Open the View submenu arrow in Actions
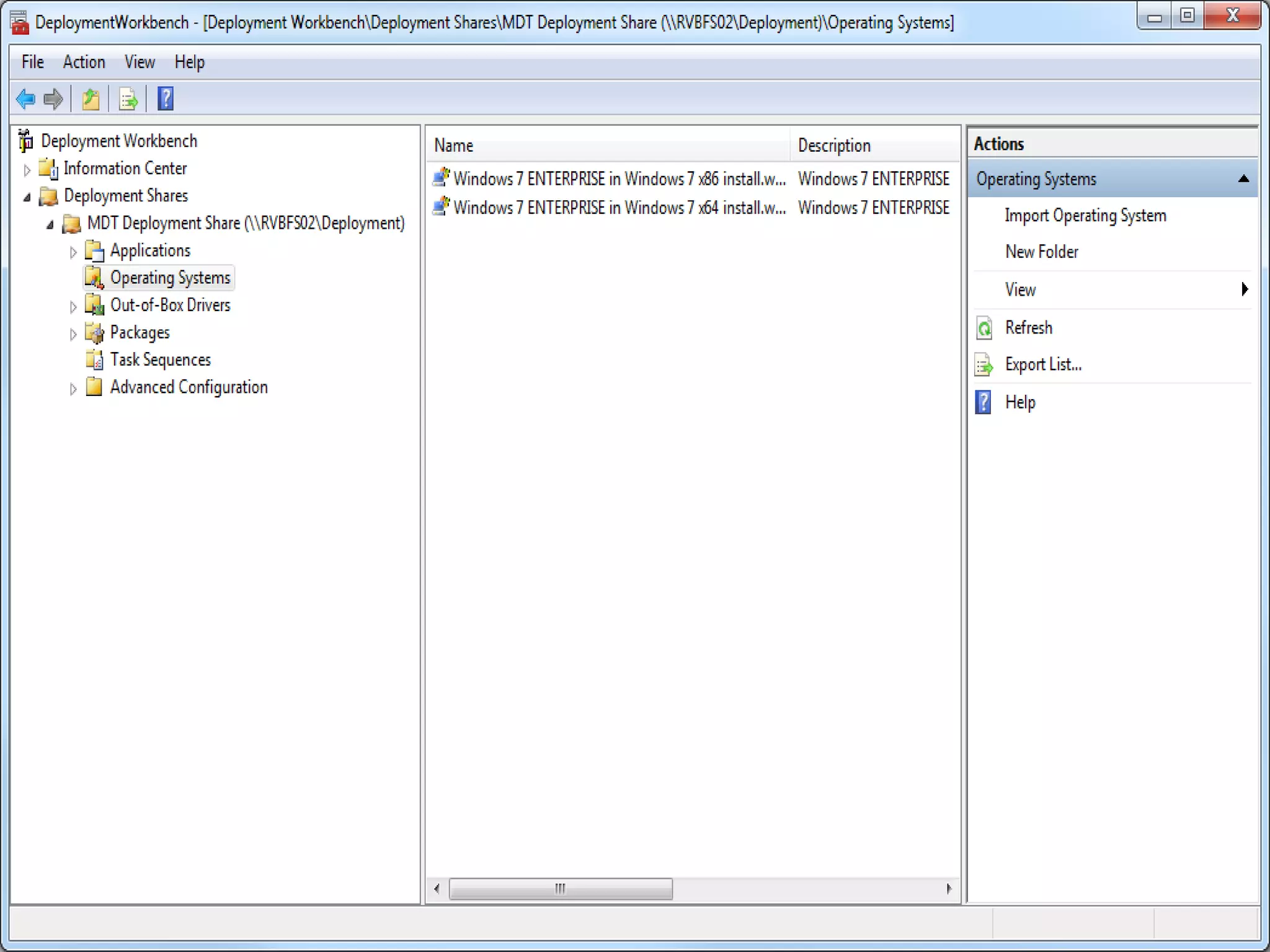This screenshot has width=1270, height=952. [x=1244, y=289]
